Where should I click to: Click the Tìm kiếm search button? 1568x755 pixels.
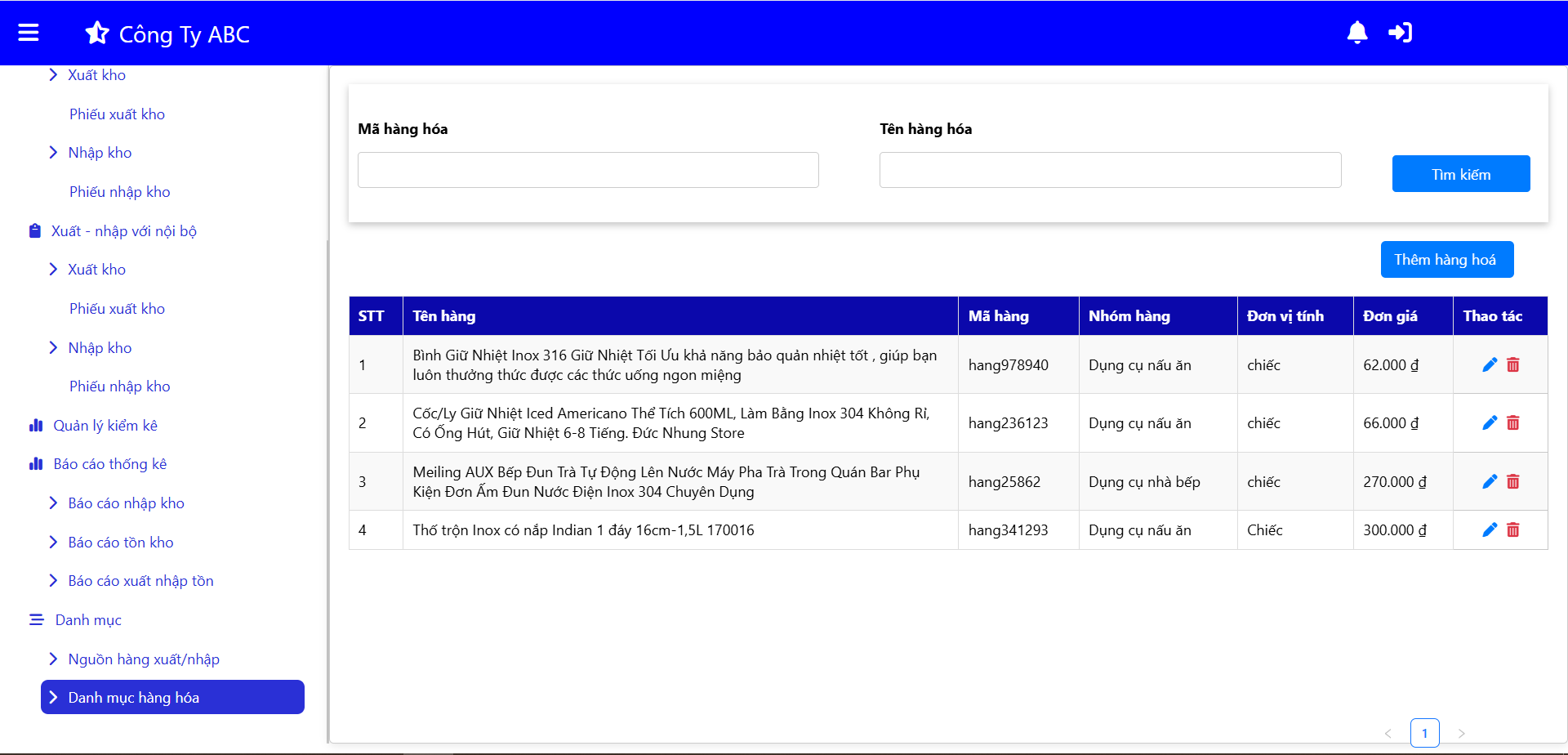pyautogui.click(x=1461, y=174)
